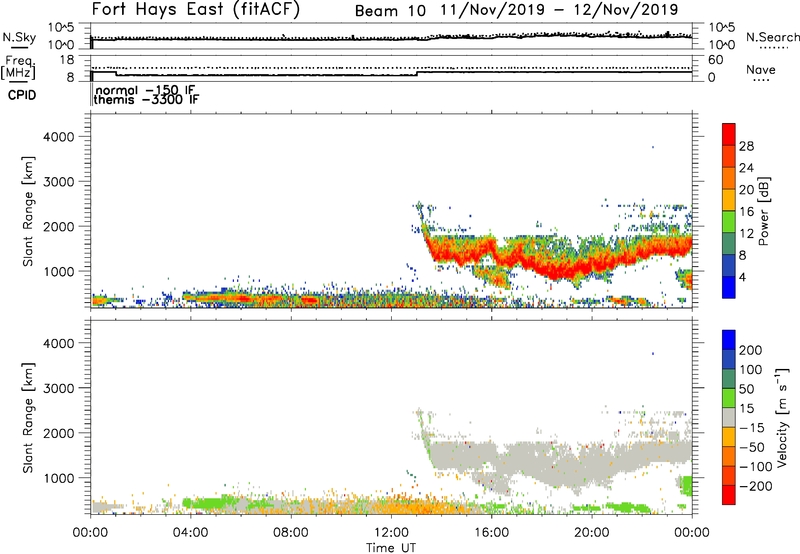Click the 'themis -3300 IF' CPID text
The image size is (800, 554).
click(146, 100)
